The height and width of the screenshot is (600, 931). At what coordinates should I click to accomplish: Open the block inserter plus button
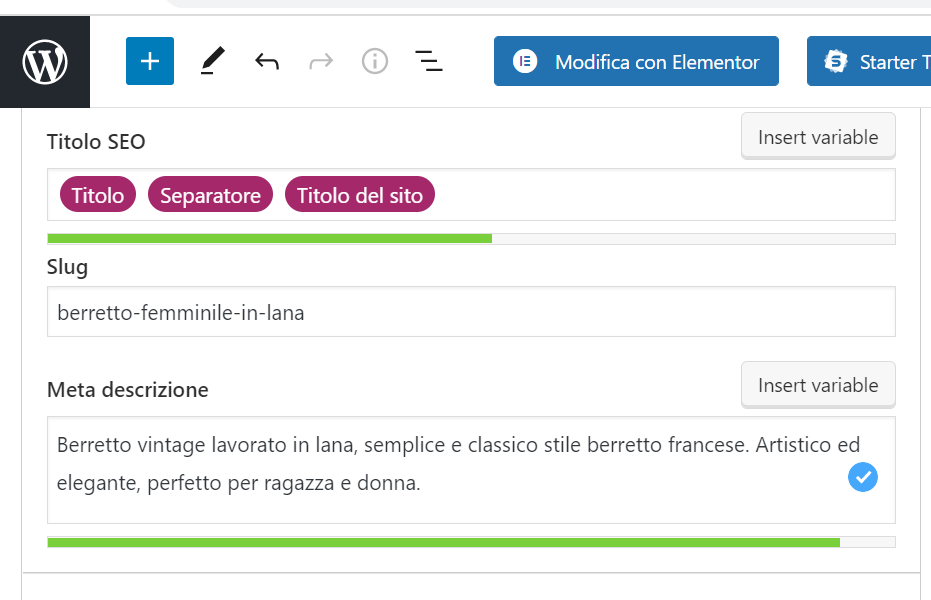pyautogui.click(x=150, y=61)
